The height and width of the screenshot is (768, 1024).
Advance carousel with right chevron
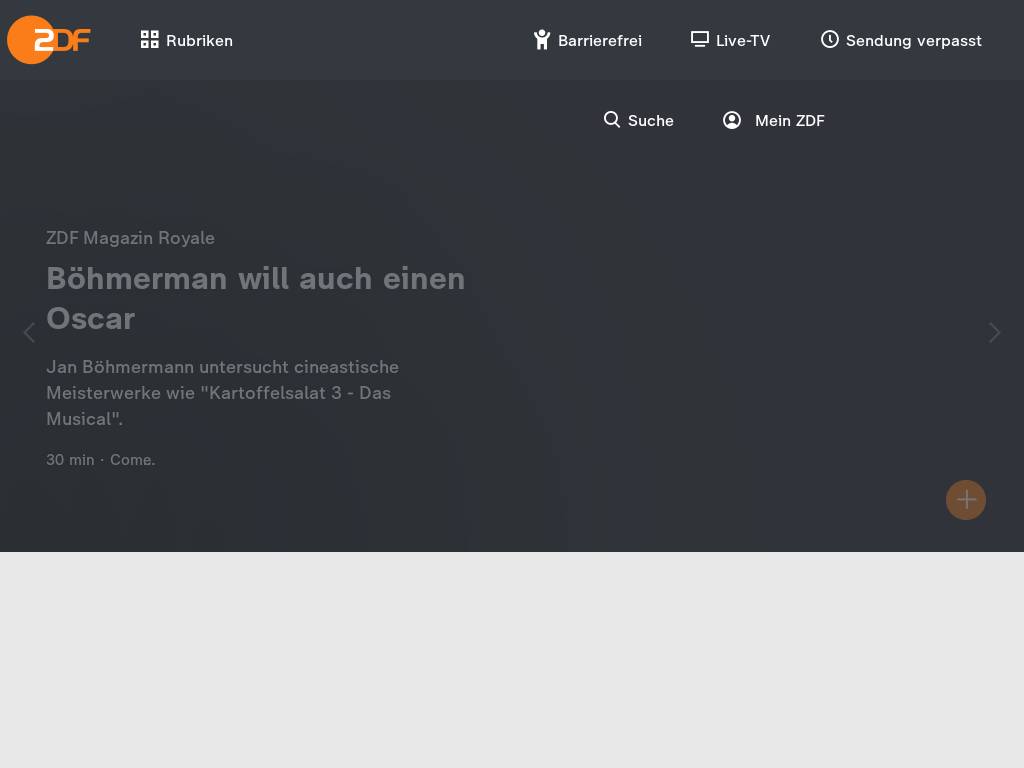coord(994,333)
